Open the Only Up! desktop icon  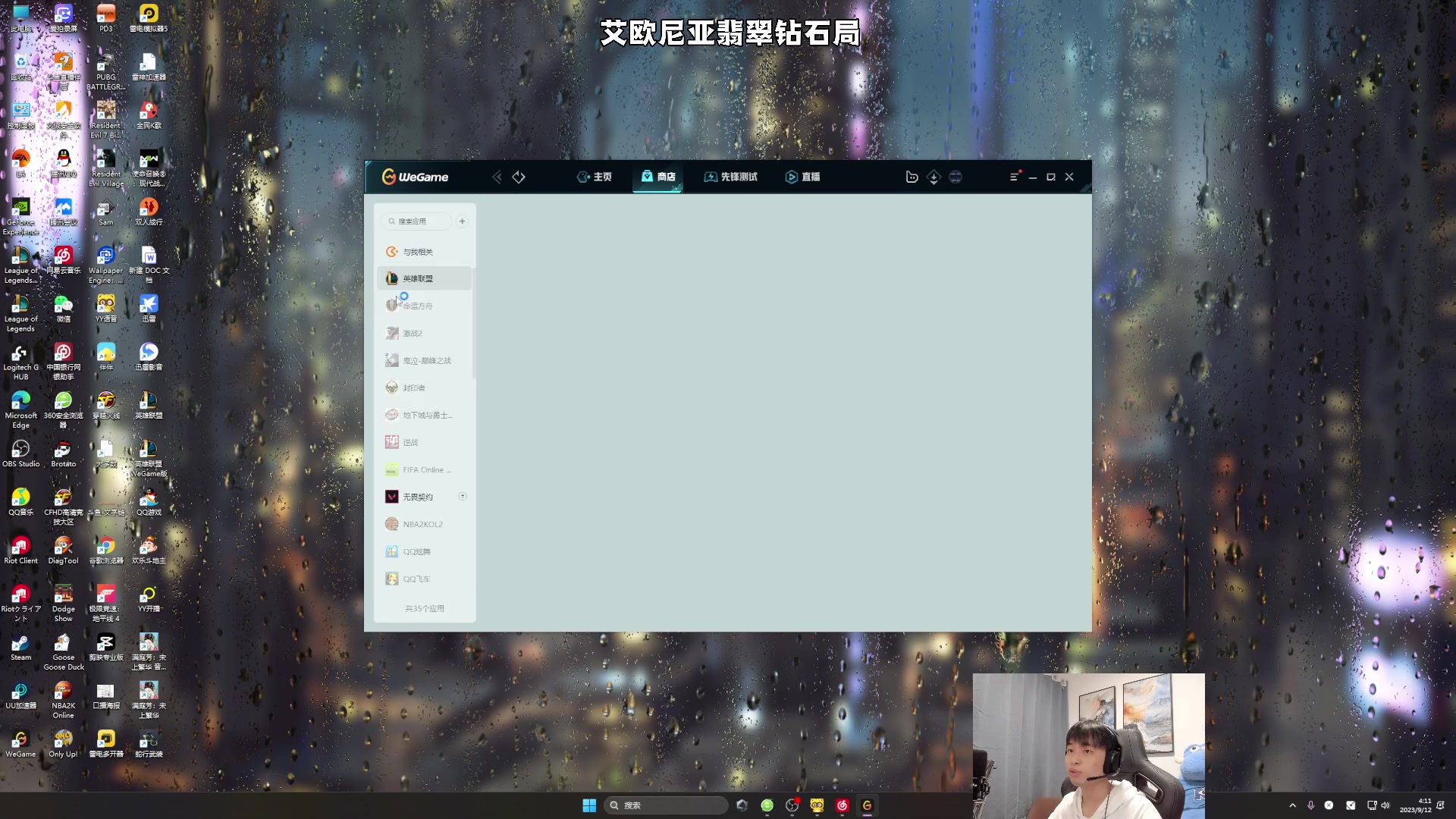tap(64, 744)
